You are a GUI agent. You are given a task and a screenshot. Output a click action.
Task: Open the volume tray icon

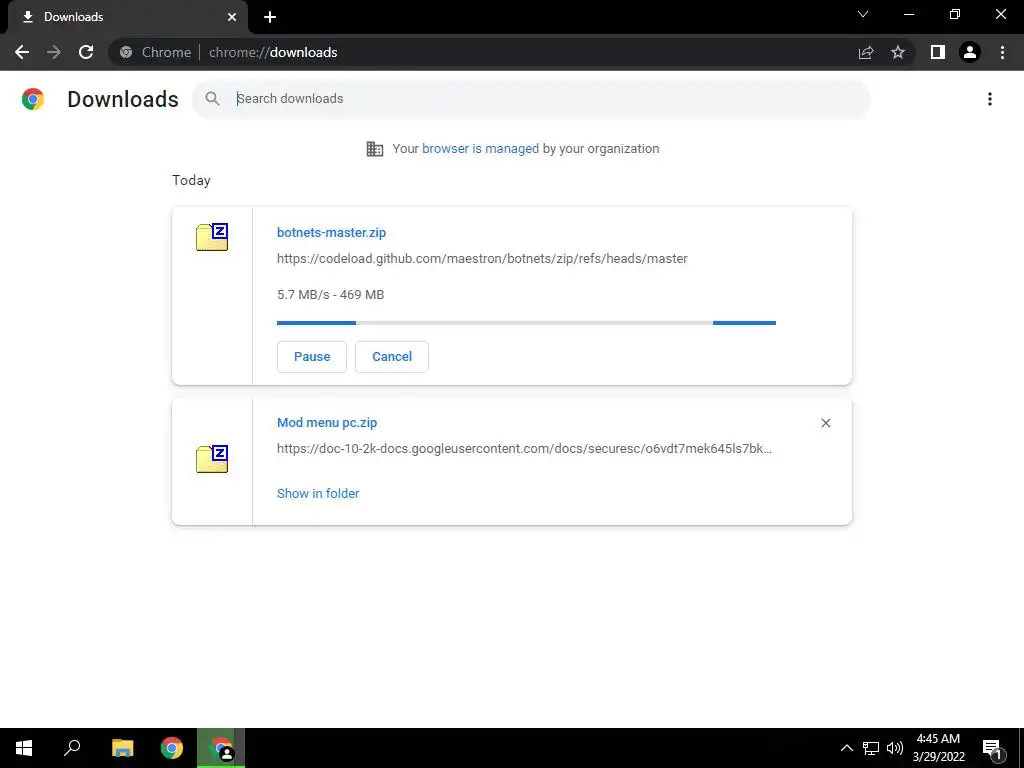tap(895, 748)
